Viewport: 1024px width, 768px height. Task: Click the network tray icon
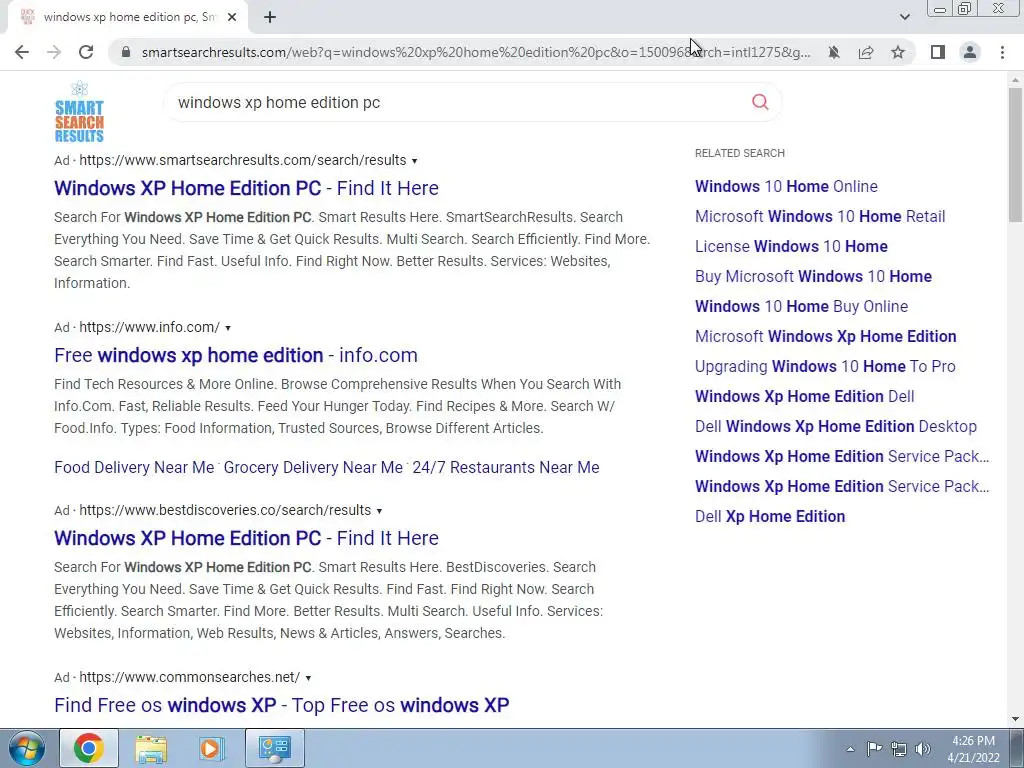coord(899,749)
